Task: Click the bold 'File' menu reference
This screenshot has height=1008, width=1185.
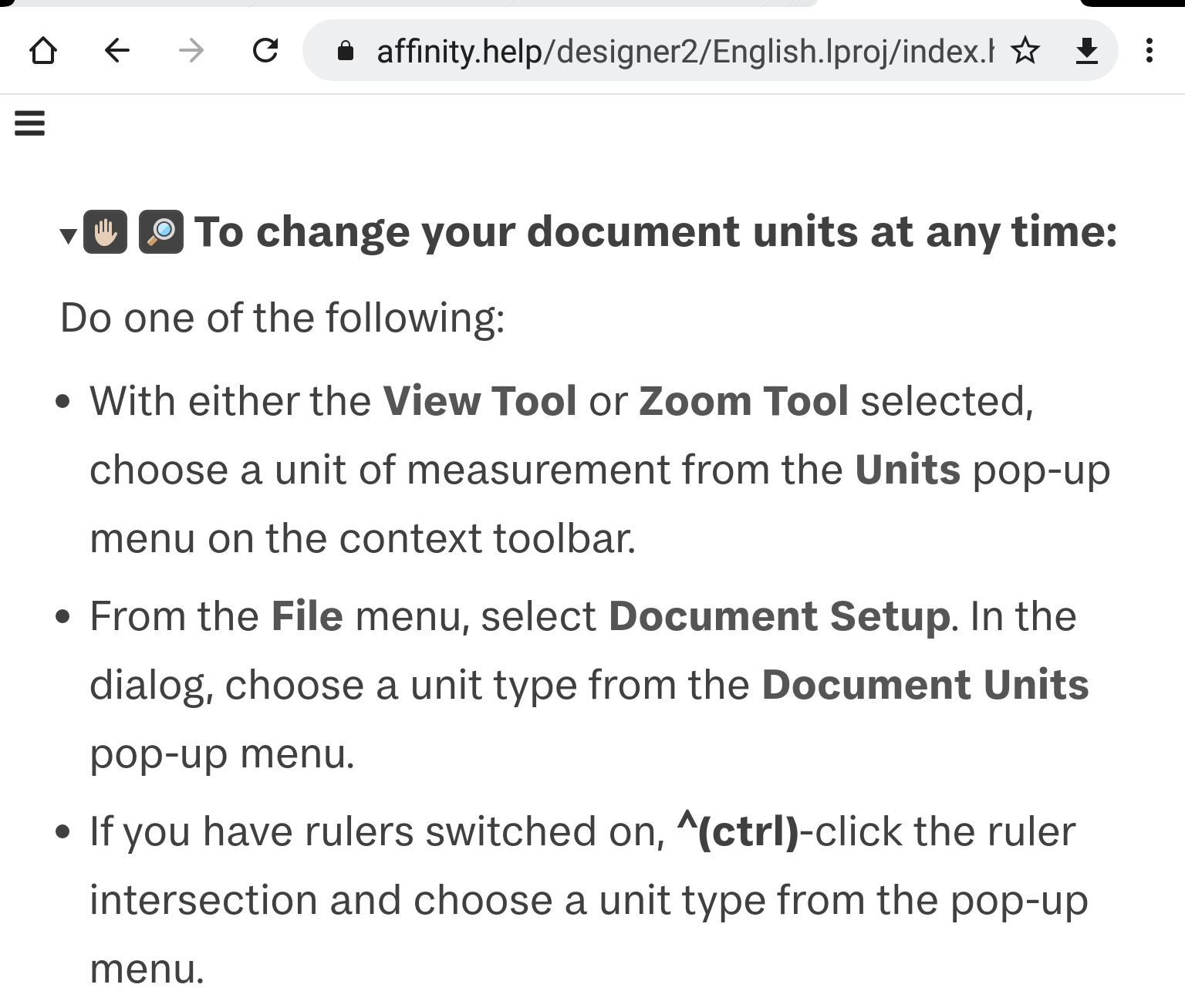Action: coord(307,616)
